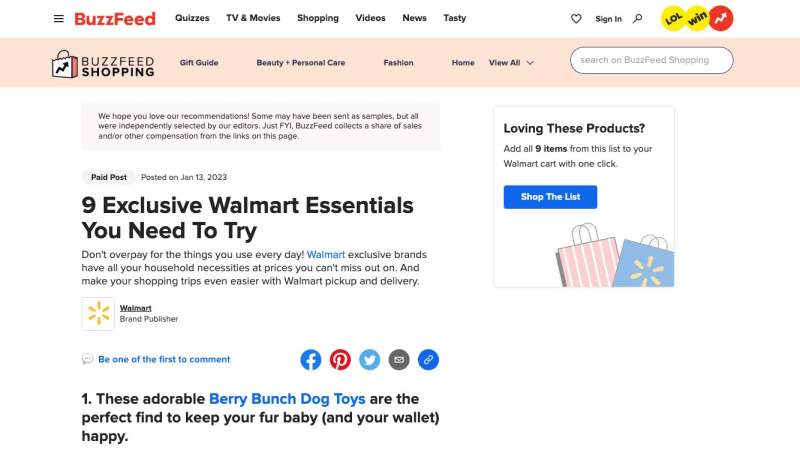
Task: Share the article on Pinterest
Action: pos(340,360)
